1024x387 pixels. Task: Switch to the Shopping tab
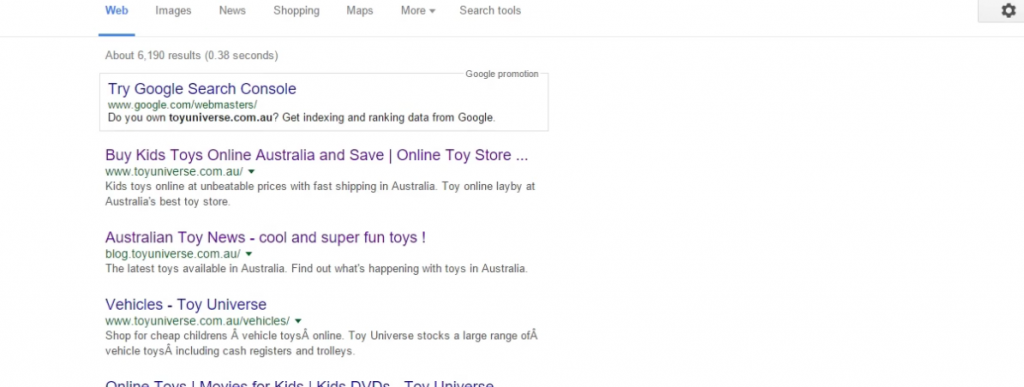(x=296, y=10)
